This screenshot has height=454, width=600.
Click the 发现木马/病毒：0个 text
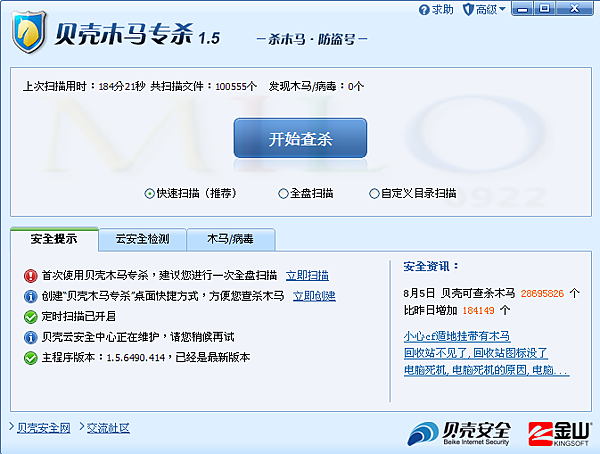[x=316, y=86]
